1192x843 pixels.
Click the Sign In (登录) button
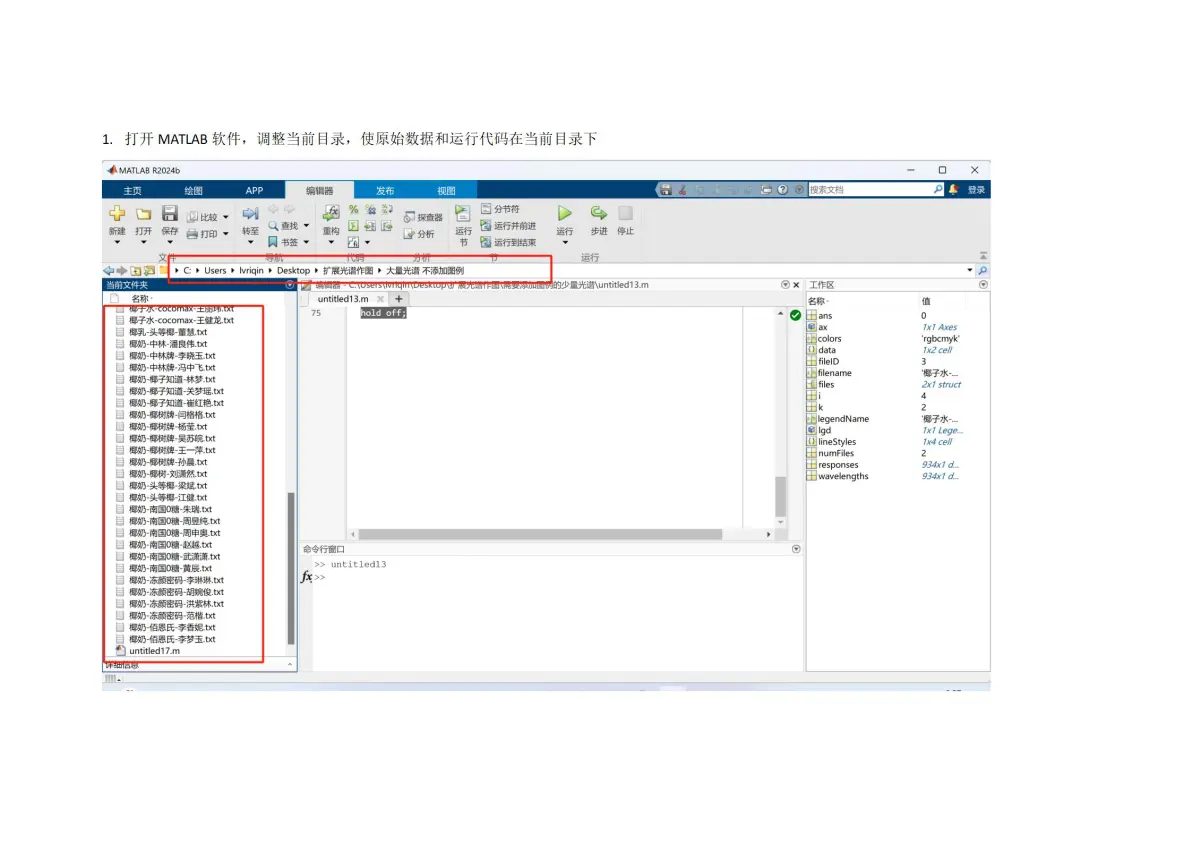[x=976, y=190]
